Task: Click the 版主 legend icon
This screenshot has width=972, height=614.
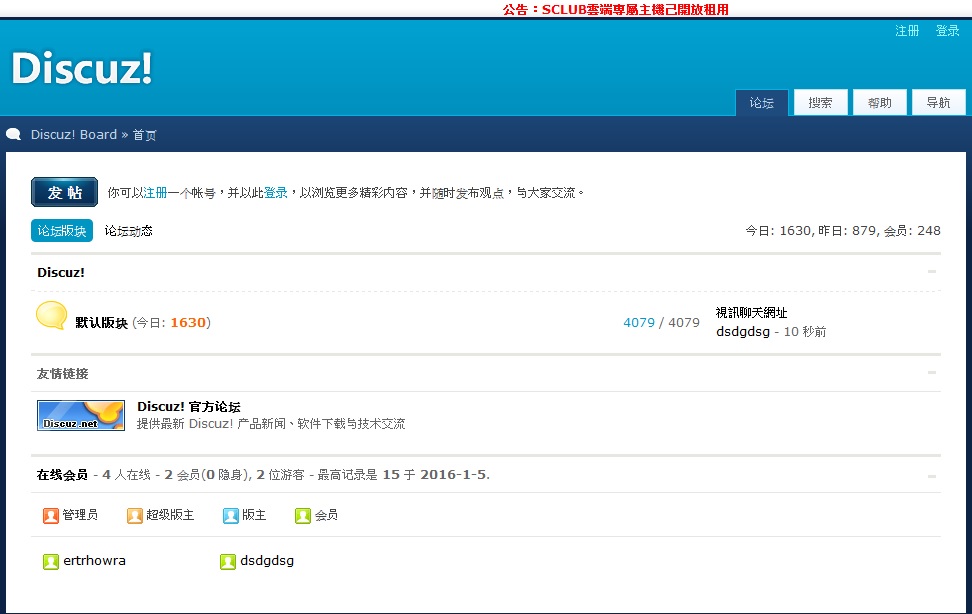Action: coord(231,515)
